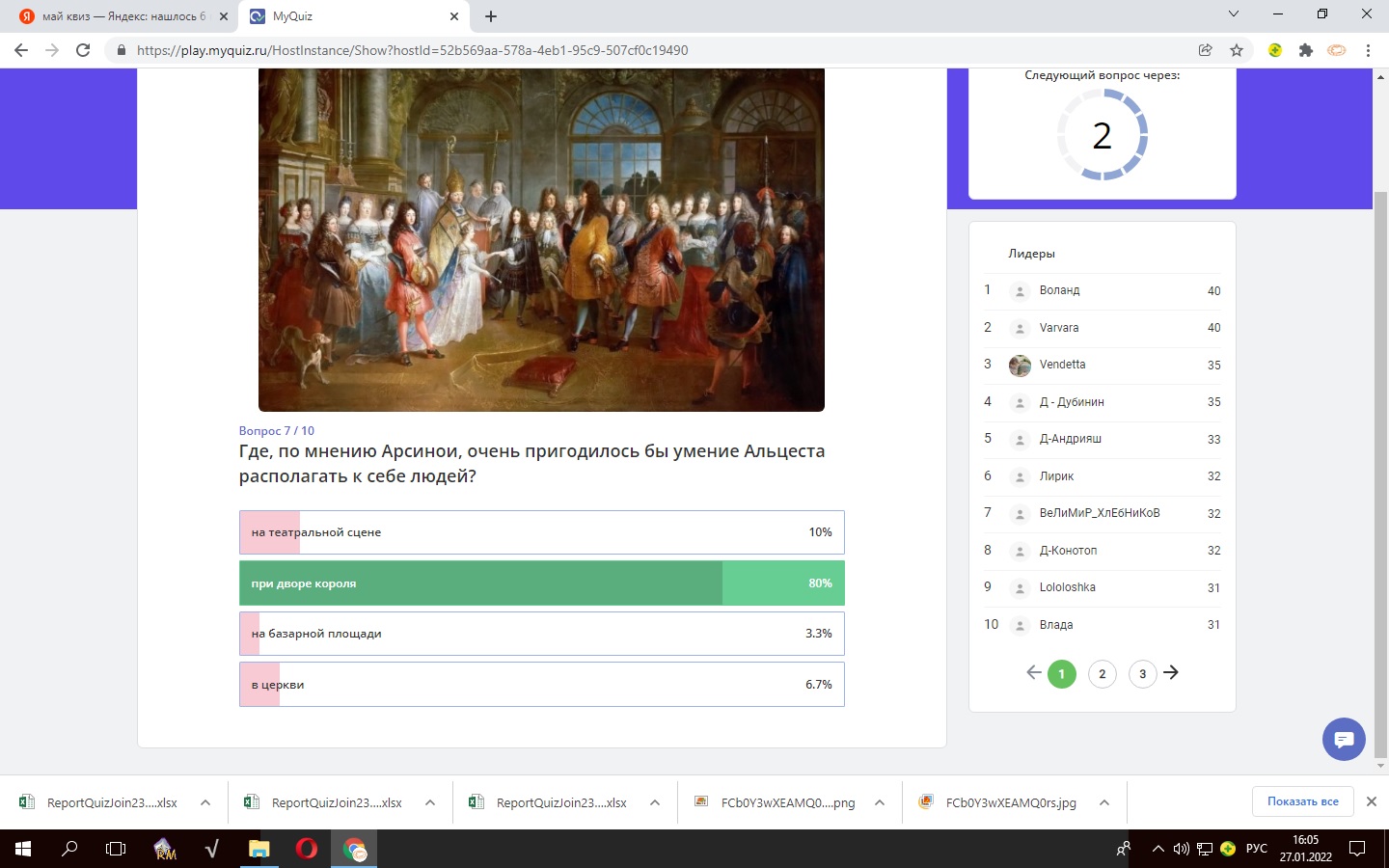Open Chrome three-dot menu
Image resolution: width=1389 pixels, height=868 pixels.
coord(1368,50)
